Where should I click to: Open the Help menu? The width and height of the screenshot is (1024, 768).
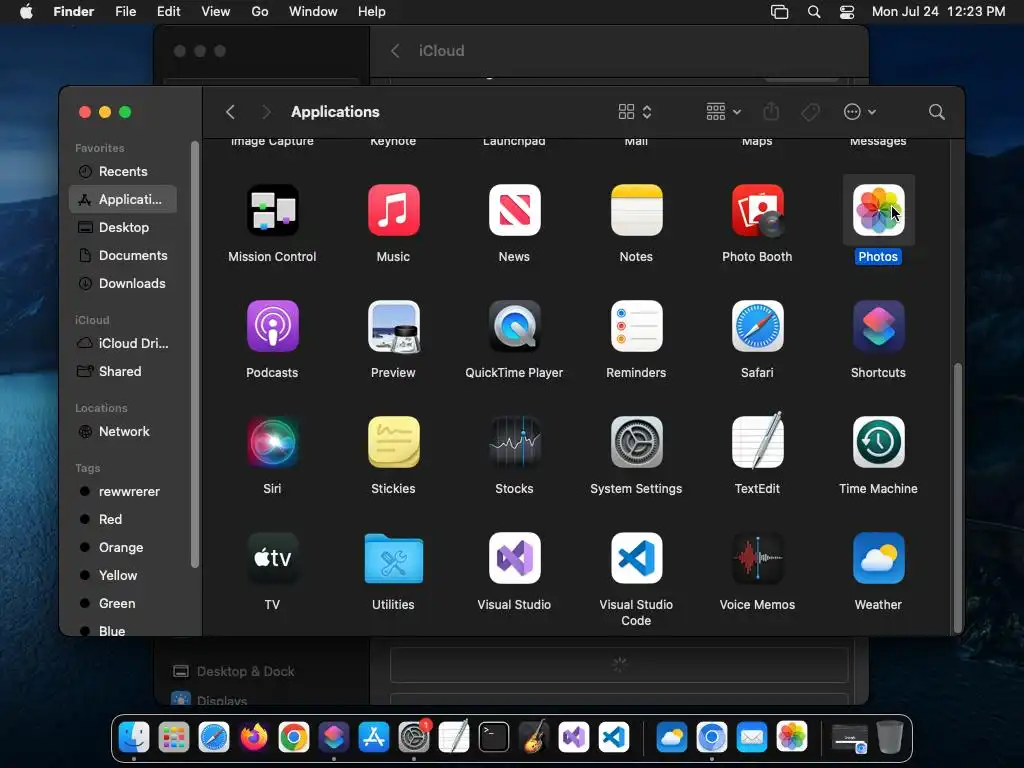(372, 11)
